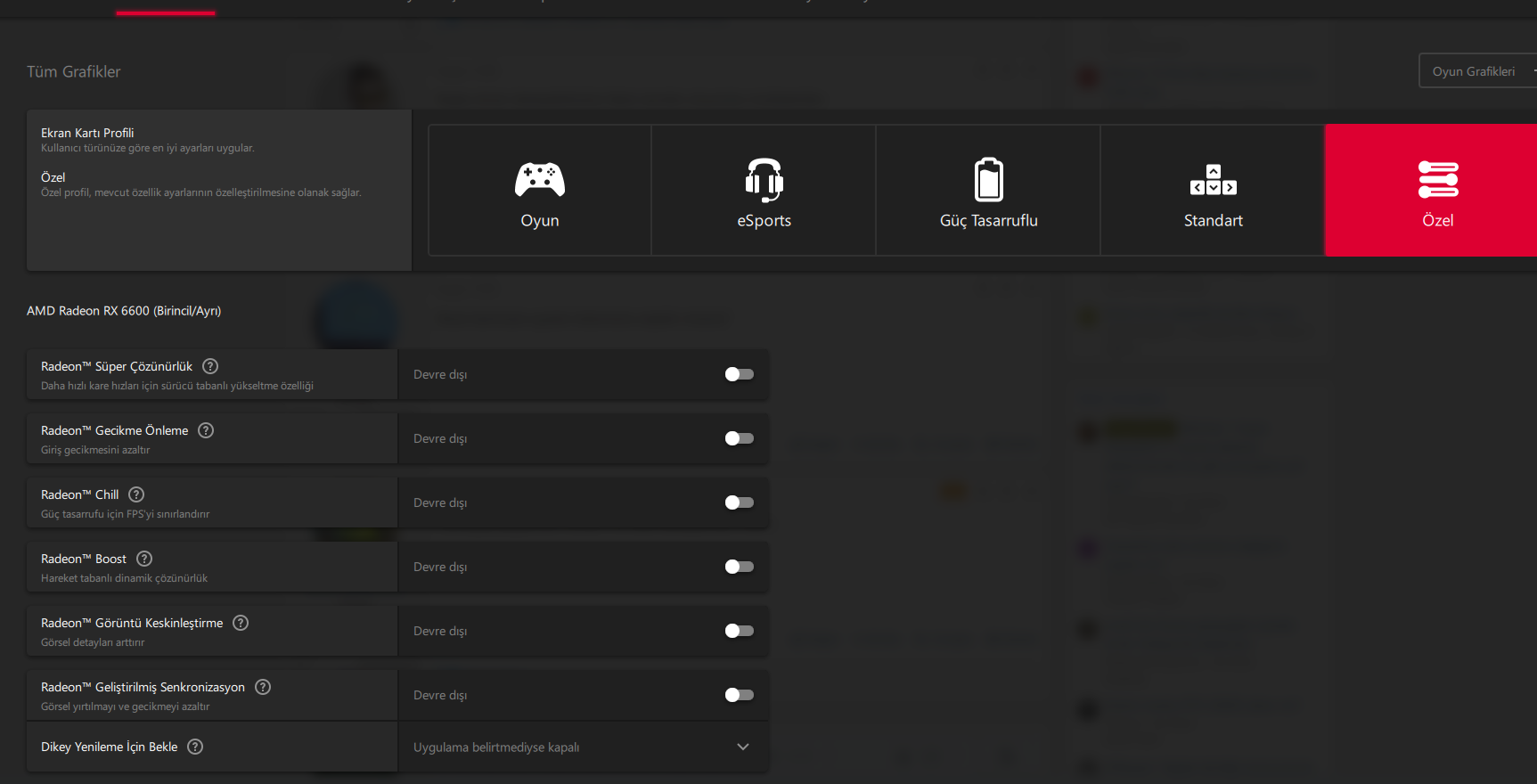
Task: Show help for Dikey Yenileme İçin Bekle
Action: click(x=195, y=747)
